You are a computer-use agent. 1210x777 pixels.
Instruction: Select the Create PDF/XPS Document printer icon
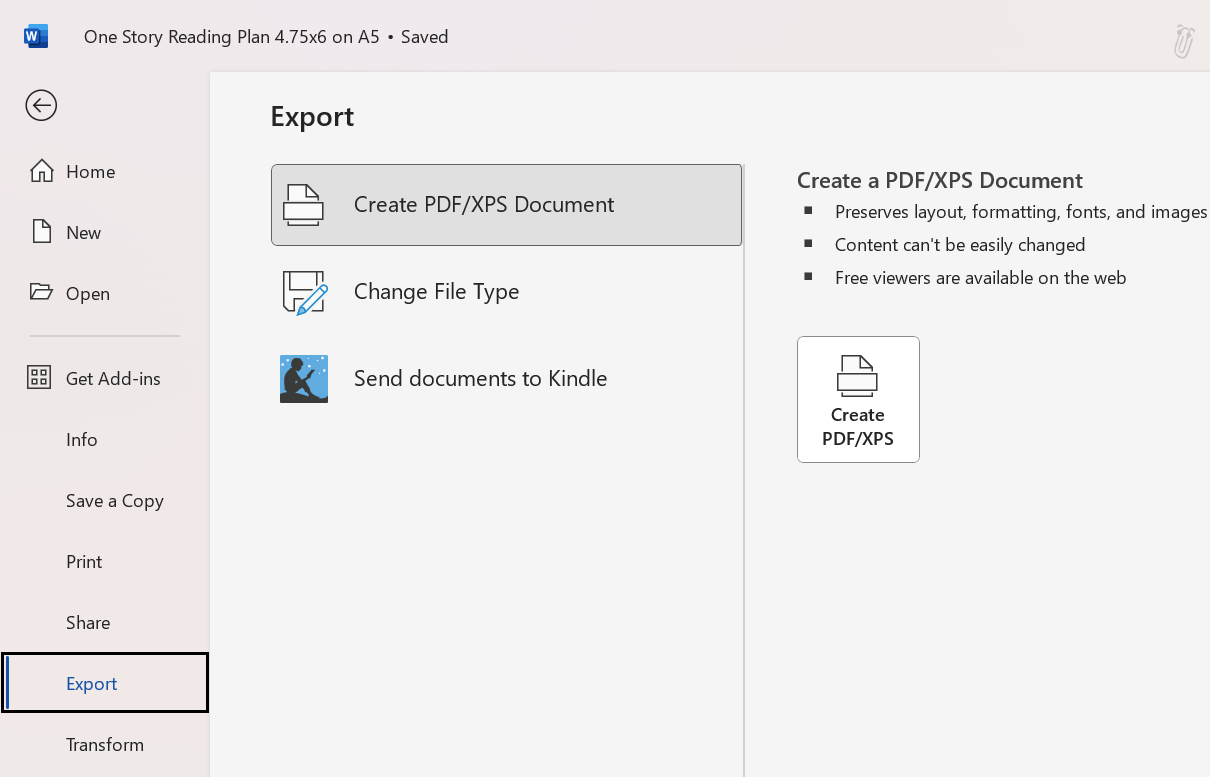(303, 204)
